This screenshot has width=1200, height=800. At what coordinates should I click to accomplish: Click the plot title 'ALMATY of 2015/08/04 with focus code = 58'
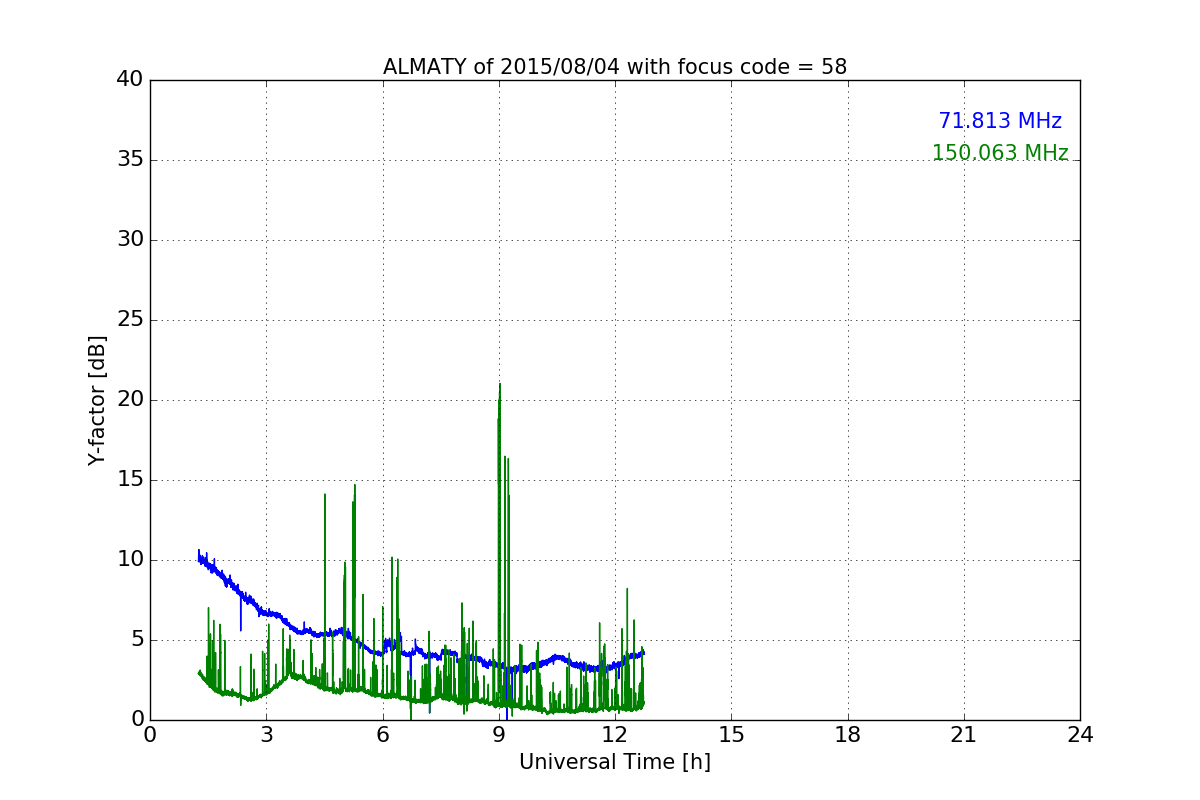tap(615, 67)
